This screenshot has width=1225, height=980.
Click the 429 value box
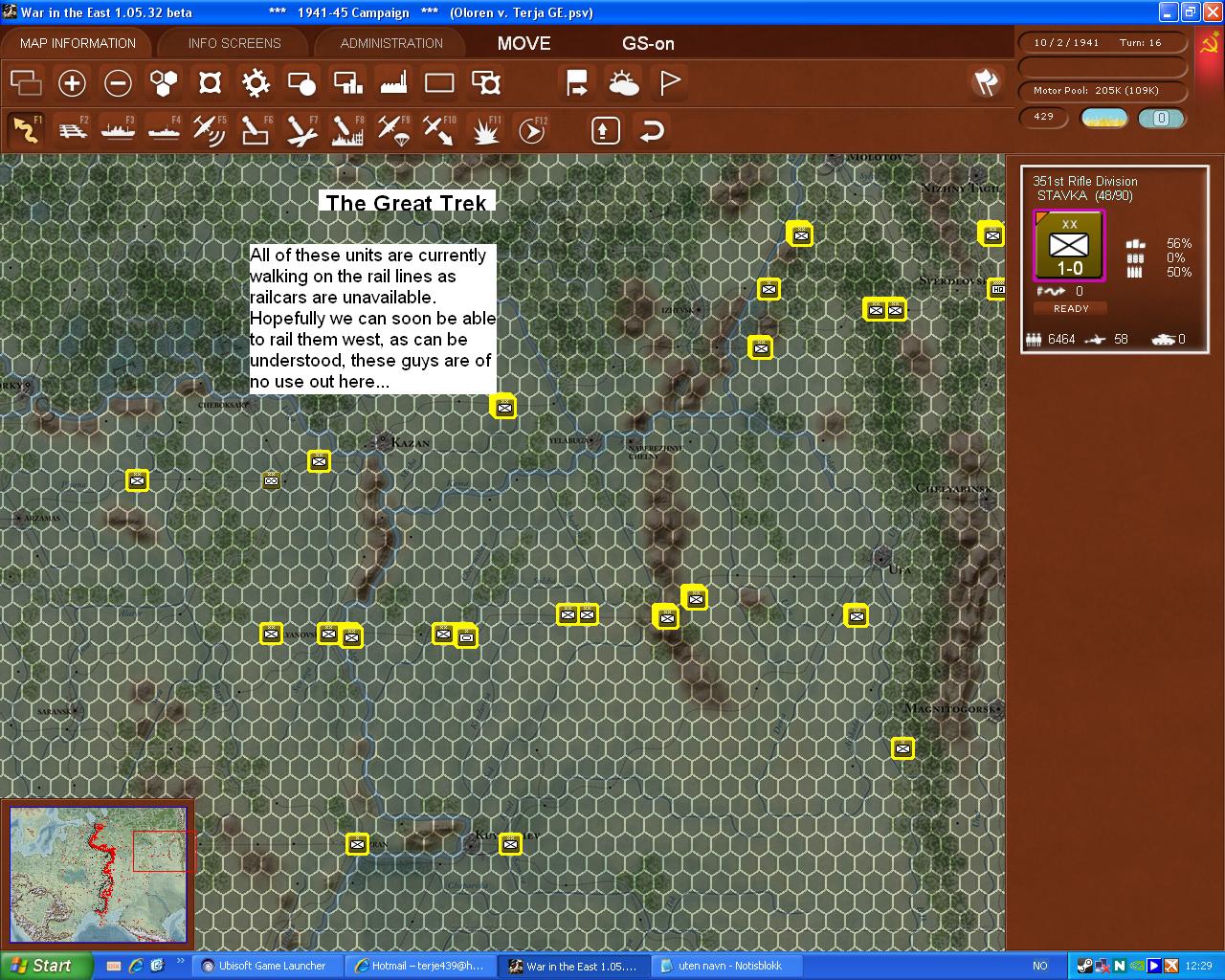1044,117
